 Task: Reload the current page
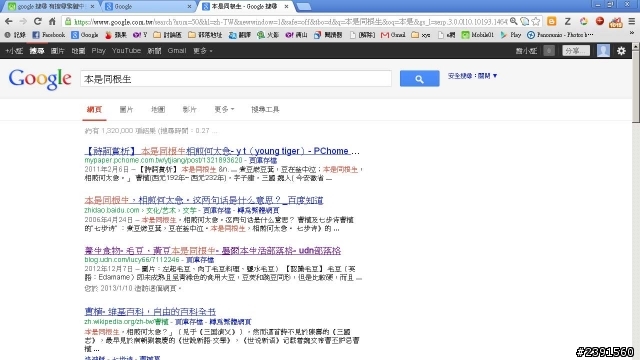pyautogui.click(x=38, y=22)
